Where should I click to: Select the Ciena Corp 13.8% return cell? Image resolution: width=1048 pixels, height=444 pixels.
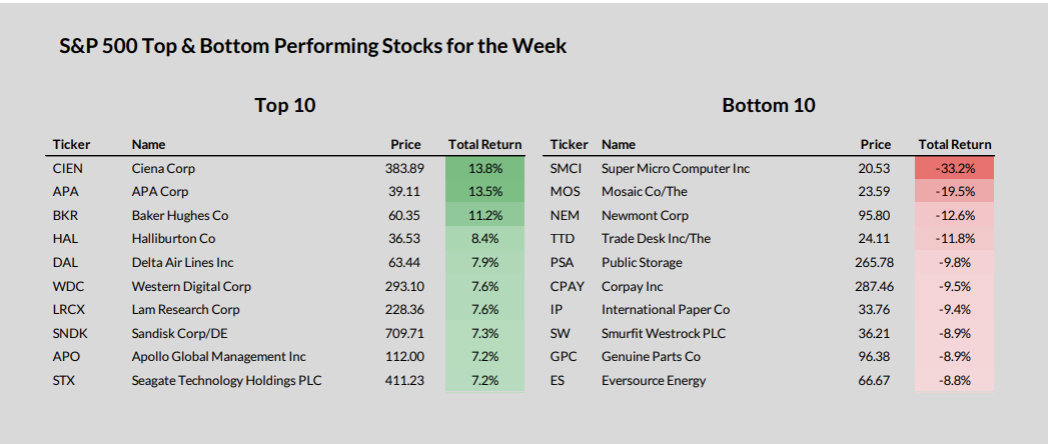485,168
